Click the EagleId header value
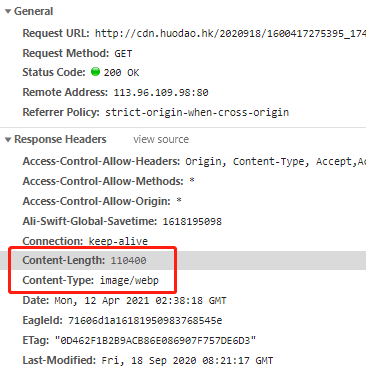Image resolution: width=366 pixels, height=374 pixels. coord(145,320)
